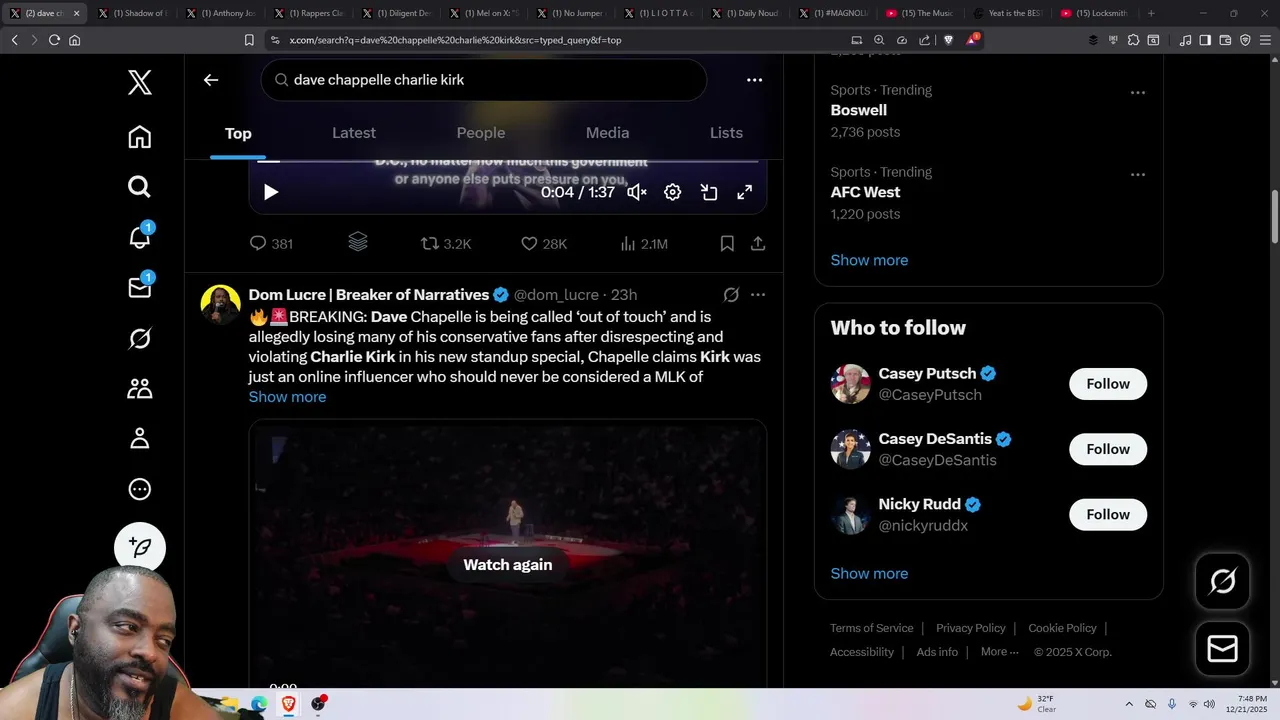Viewport: 1280px width, 720px height.
Task: Open options for AFC West trend
Action: 1138,174
